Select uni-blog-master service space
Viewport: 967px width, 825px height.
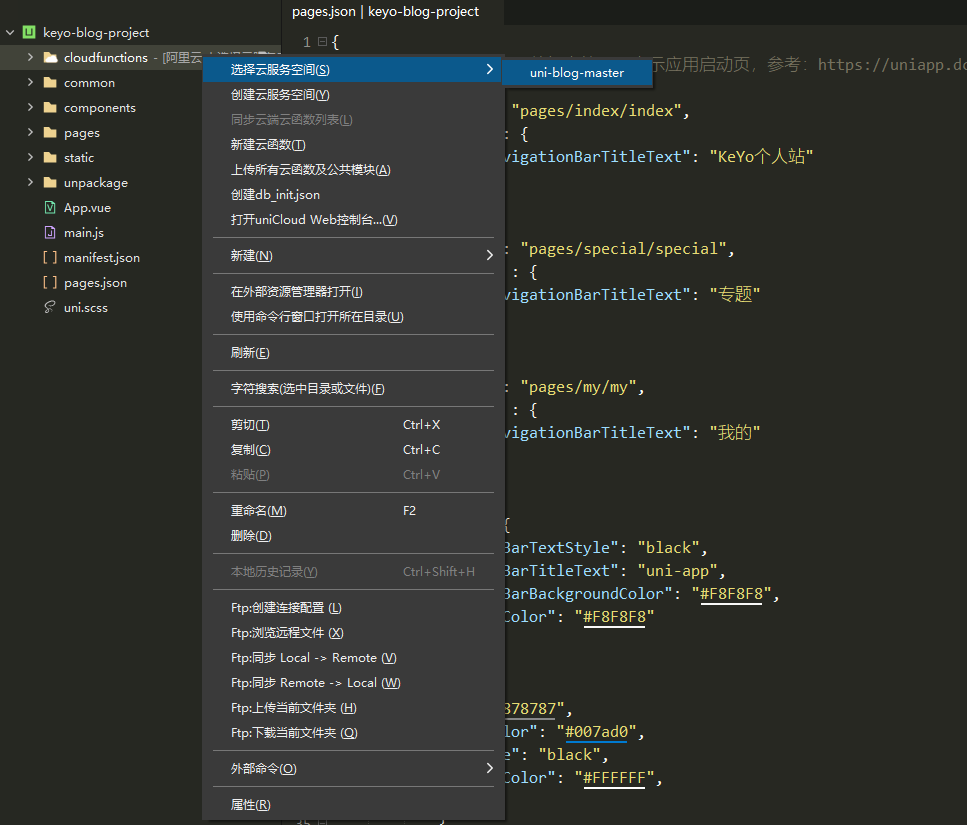tap(576, 72)
